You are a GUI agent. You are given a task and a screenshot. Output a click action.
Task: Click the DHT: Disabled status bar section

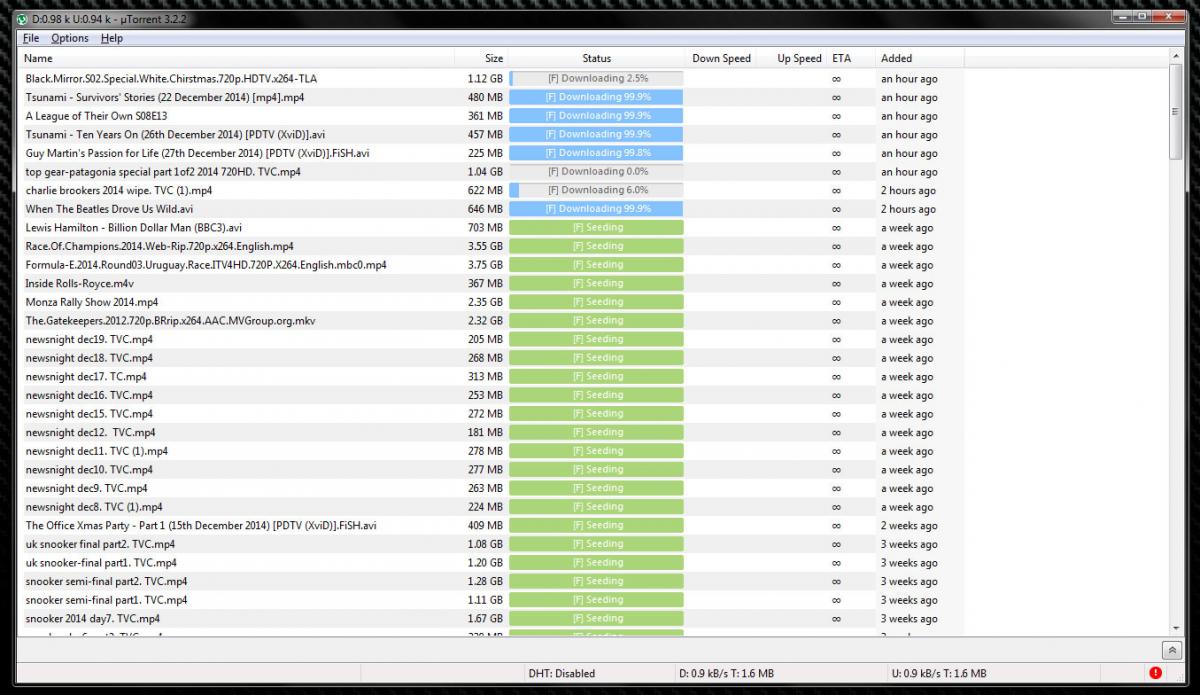pos(561,673)
